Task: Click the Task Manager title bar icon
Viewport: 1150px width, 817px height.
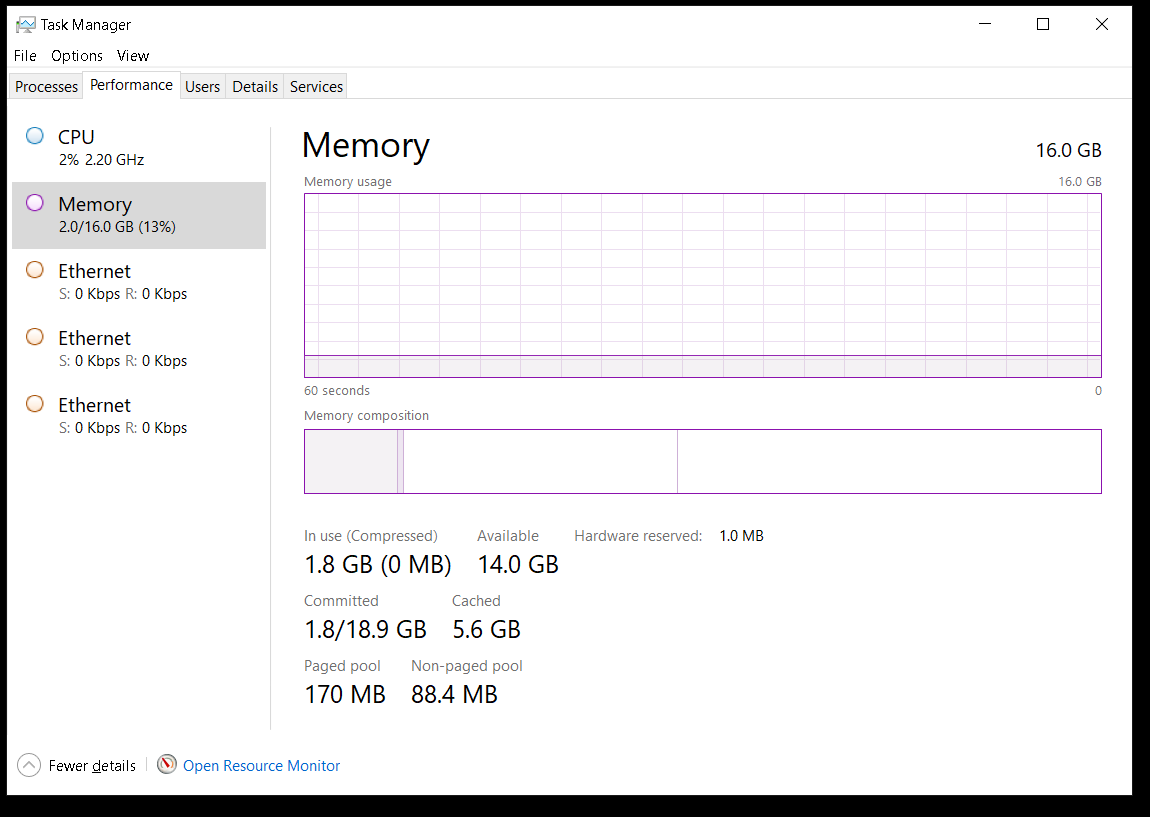Action: (x=25, y=25)
